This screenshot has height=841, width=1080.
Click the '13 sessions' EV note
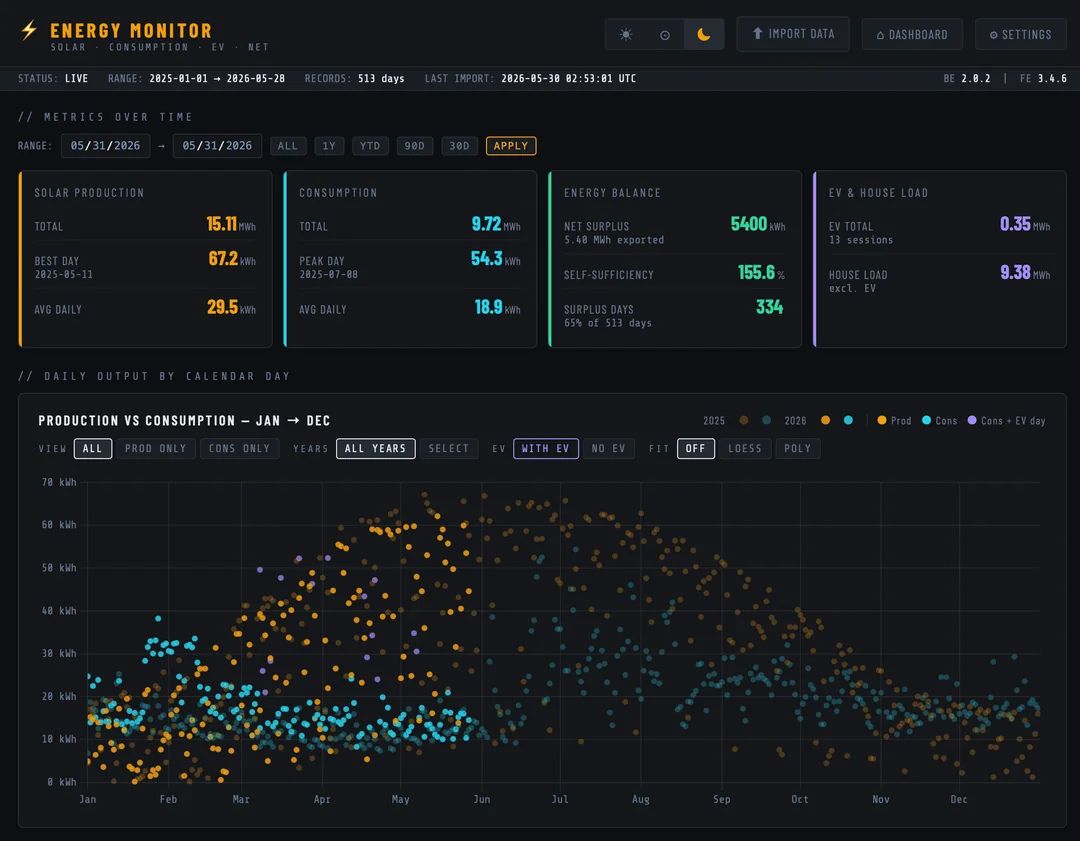(861, 240)
